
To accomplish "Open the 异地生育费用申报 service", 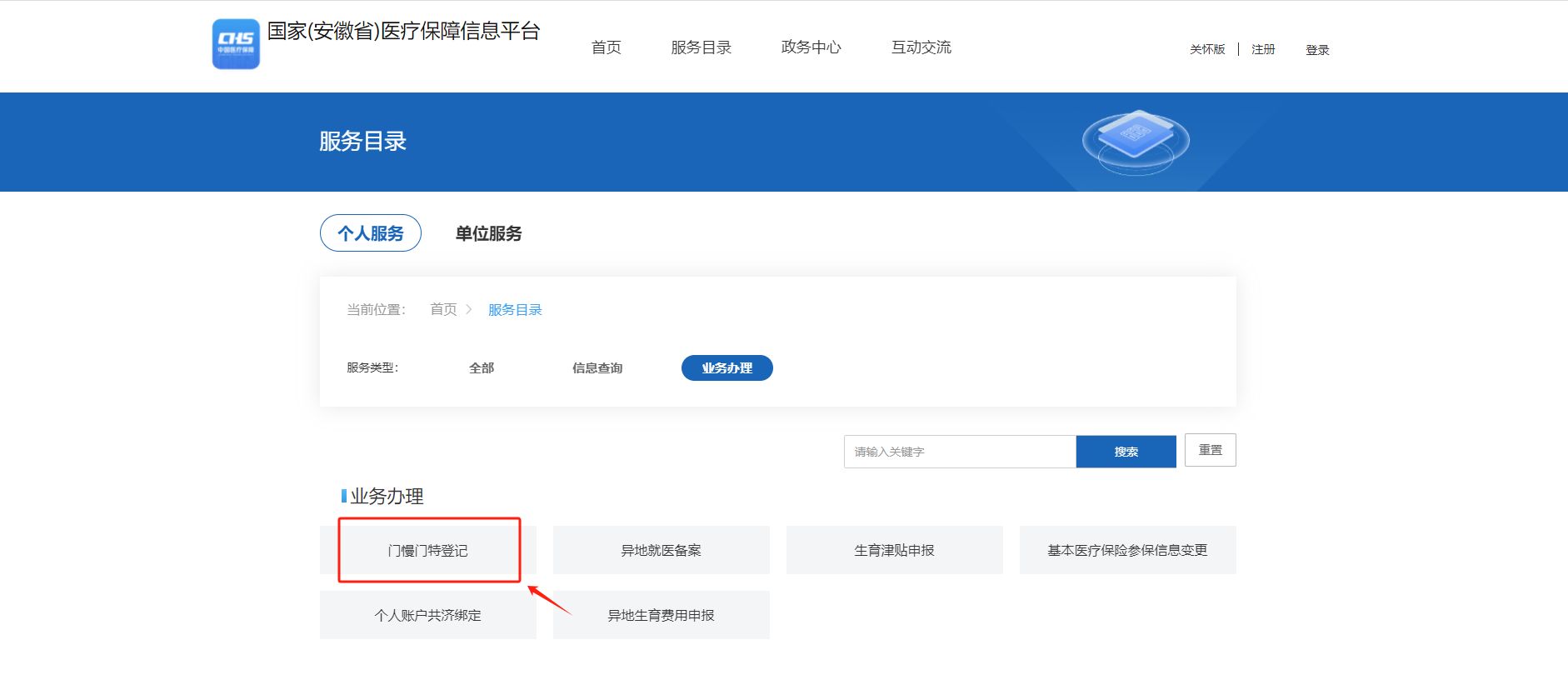I will 662,615.
